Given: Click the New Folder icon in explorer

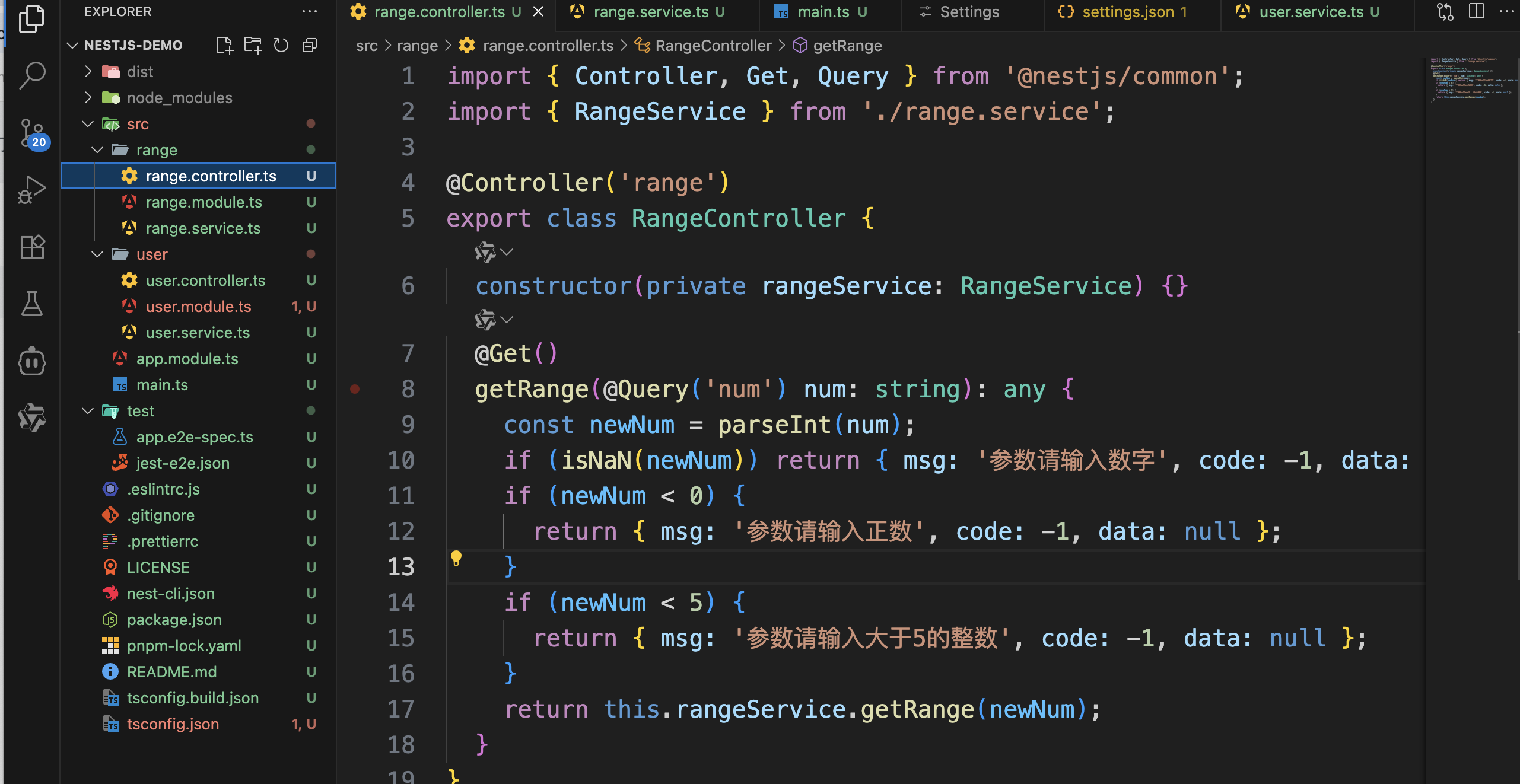Looking at the screenshot, I should coord(253,45).
